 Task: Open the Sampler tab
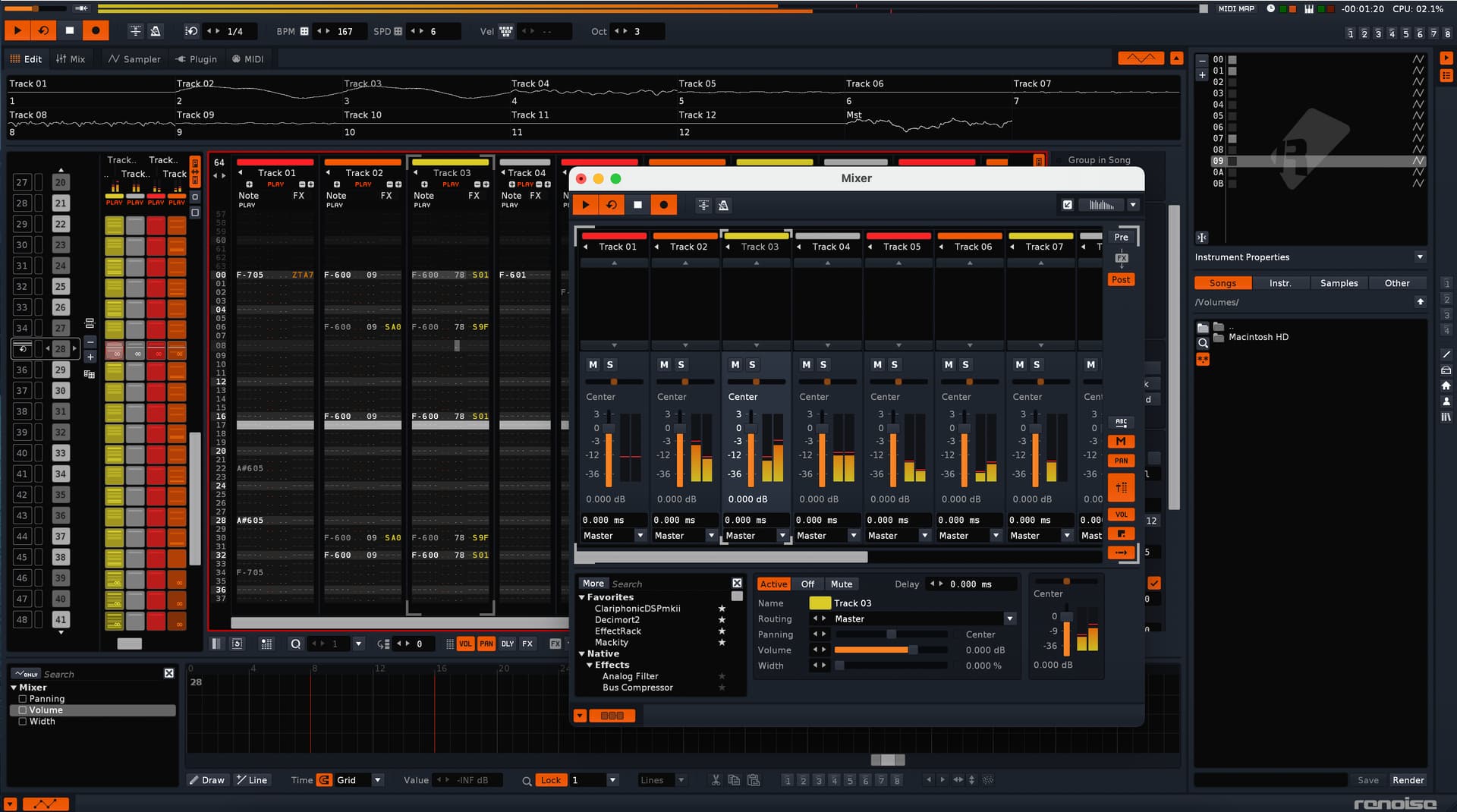pyautogui.click(x=134, y=58)
